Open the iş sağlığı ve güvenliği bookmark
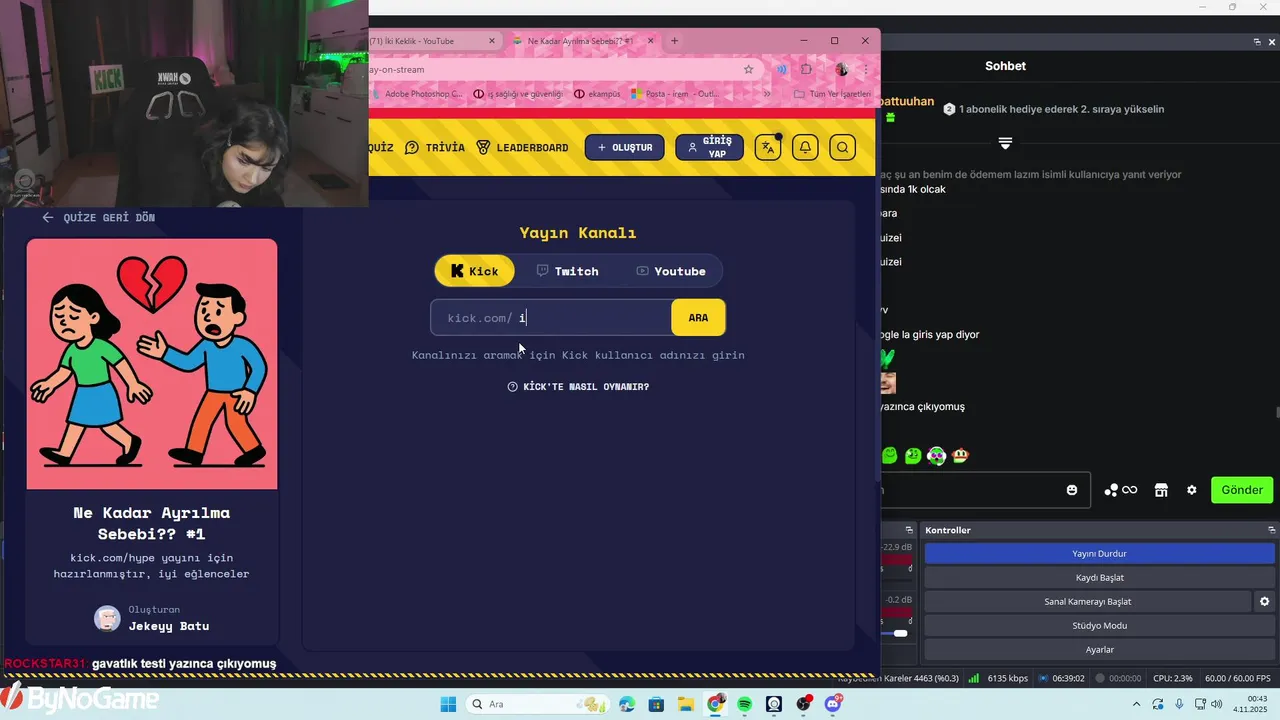The image size is (1280, 720). [518, 94]
